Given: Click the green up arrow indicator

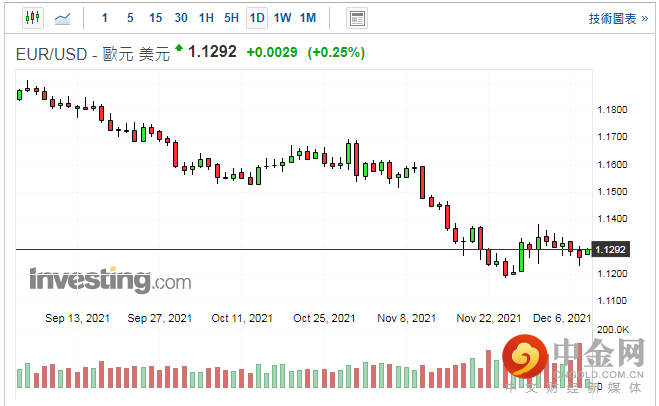Looking at the screenshot, I should (x=179, y=47).
